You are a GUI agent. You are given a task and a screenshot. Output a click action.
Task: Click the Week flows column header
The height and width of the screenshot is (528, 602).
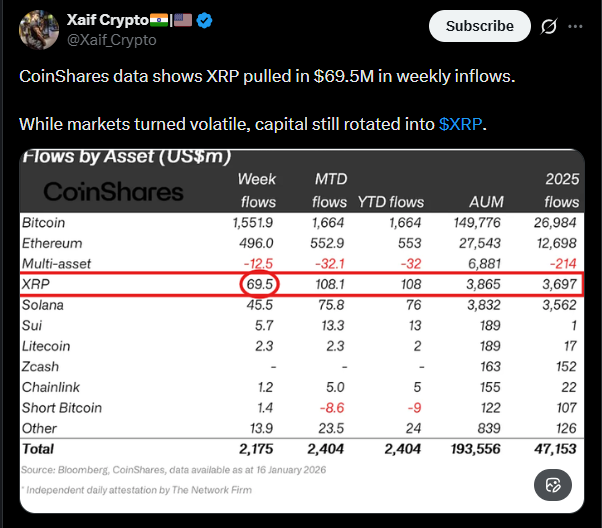(x=257, y=190)
